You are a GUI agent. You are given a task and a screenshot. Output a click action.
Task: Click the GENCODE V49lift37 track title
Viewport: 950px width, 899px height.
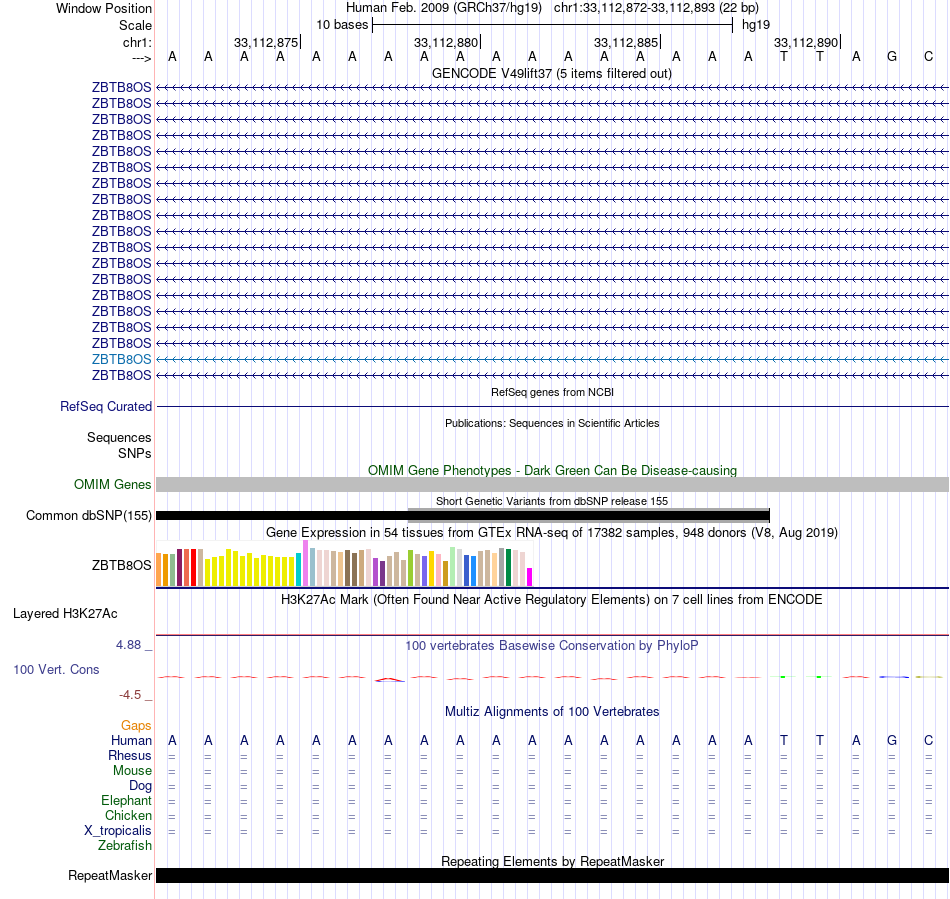point(551,73)
